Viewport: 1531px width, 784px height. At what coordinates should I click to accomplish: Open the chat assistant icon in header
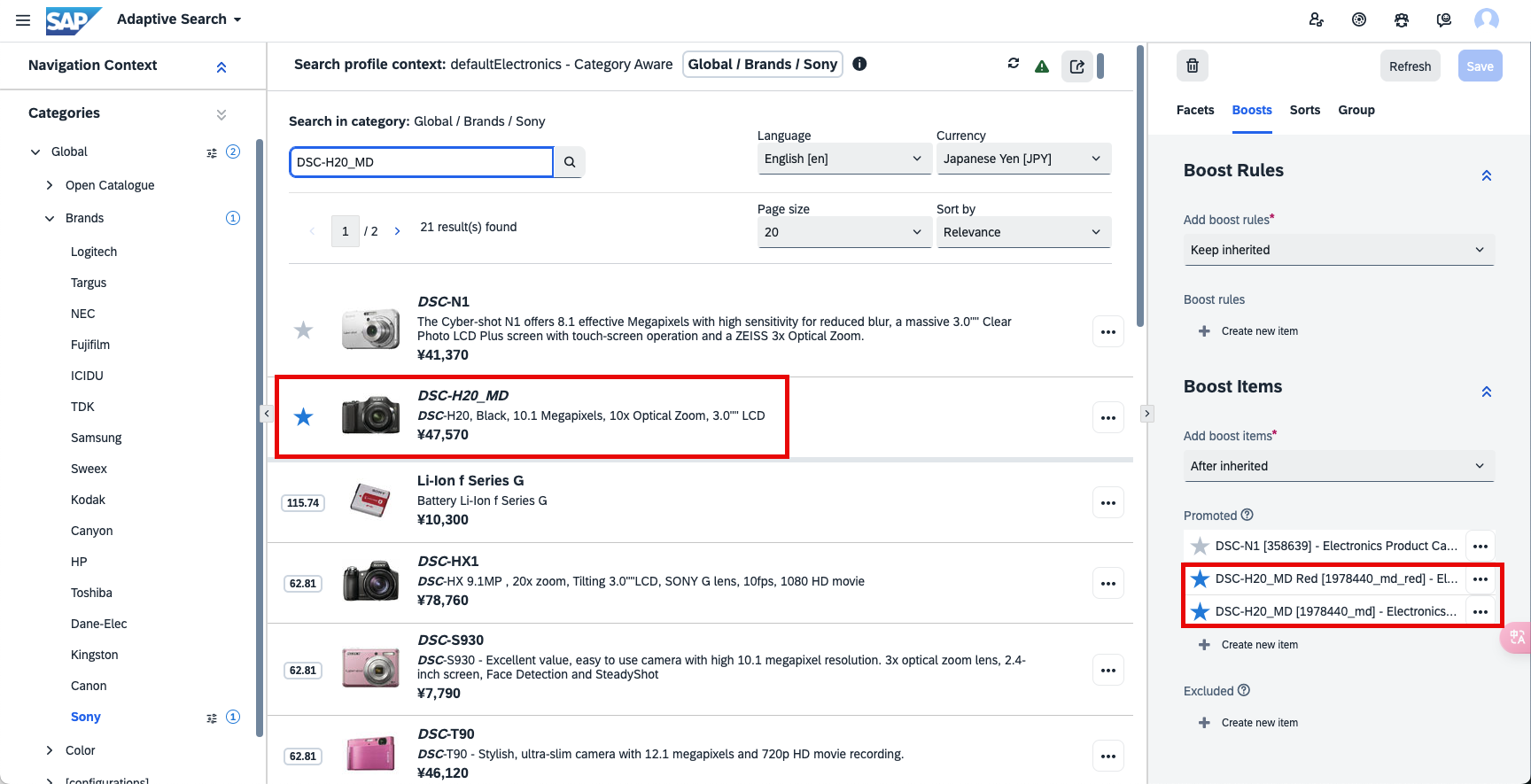(1444, 19)
